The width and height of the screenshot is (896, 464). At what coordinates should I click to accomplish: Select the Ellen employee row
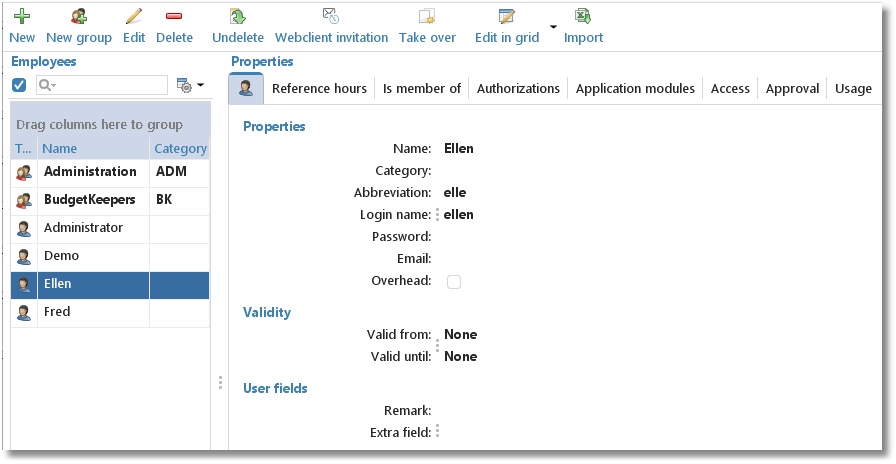point(110,285)
